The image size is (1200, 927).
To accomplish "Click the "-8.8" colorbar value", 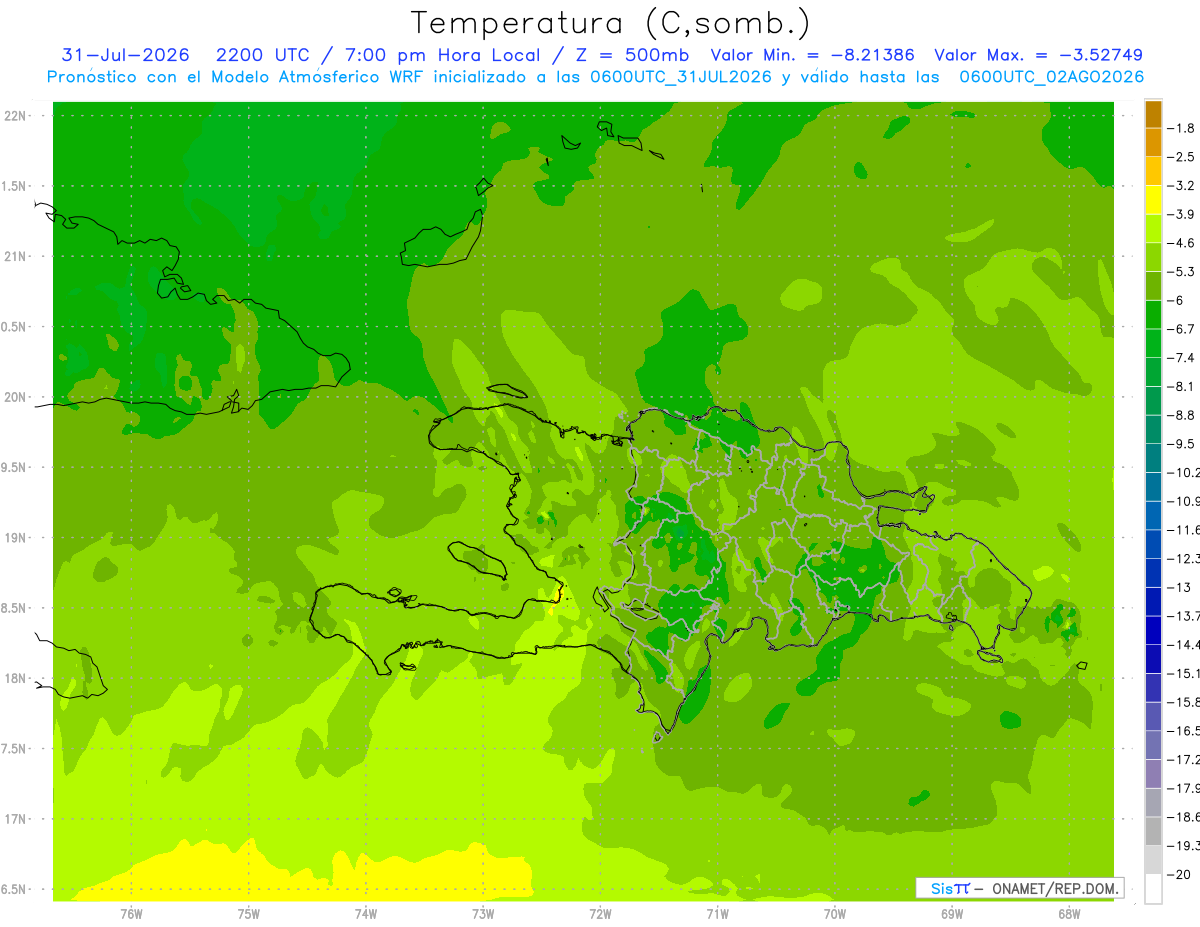I will (1181, 415).
